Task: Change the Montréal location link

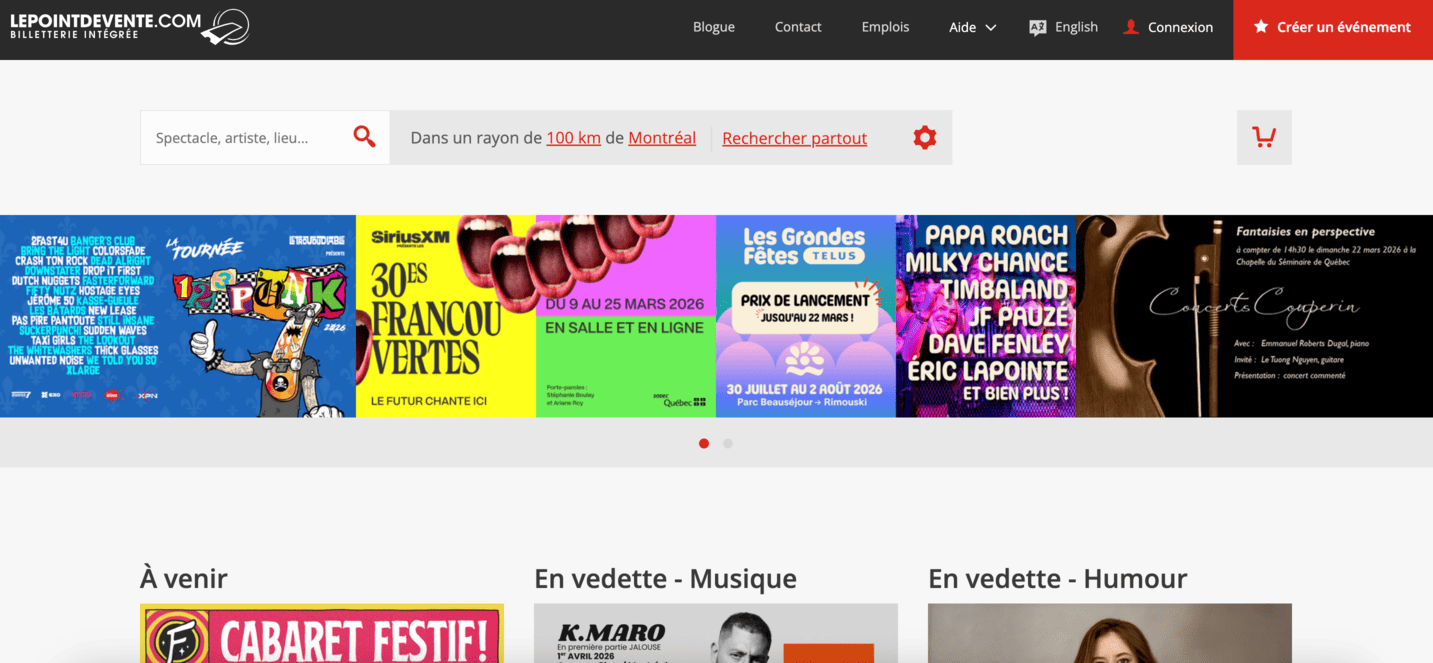Action: pos(662,137)
